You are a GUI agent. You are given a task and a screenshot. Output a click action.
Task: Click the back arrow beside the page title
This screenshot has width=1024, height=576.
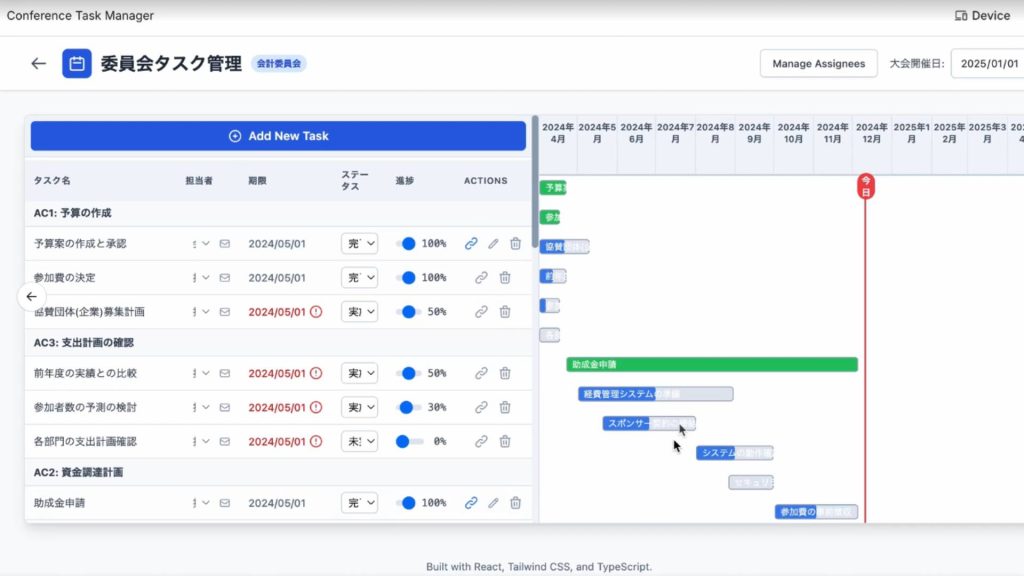tap(38, 63)
